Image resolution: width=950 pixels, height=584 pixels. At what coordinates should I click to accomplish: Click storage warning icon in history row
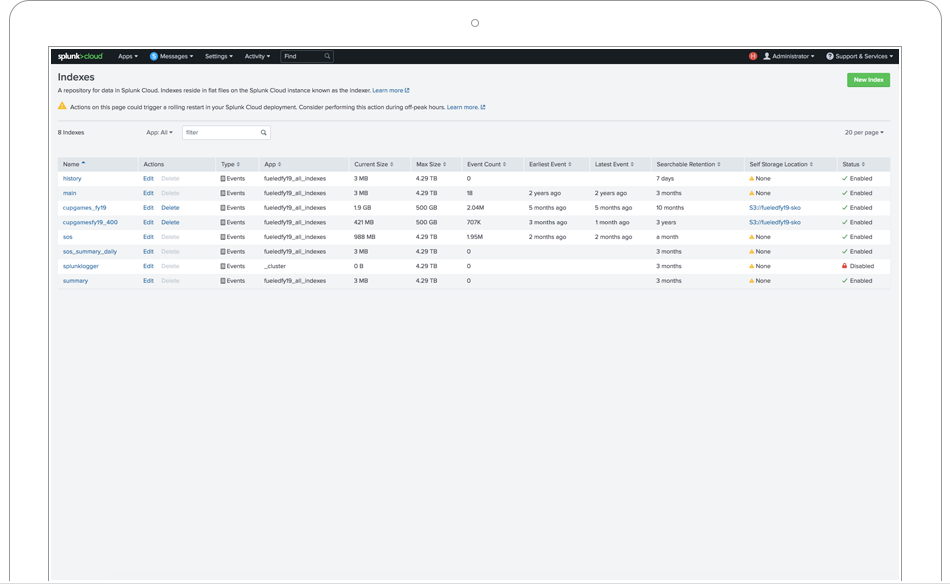(x=752, y=179)
